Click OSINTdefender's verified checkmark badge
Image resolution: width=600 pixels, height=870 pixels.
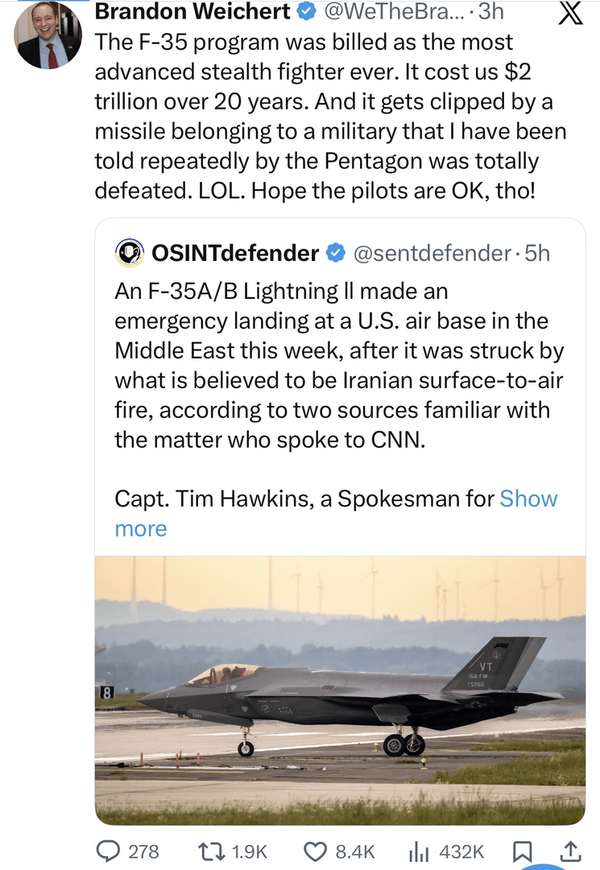pos(333,253)
